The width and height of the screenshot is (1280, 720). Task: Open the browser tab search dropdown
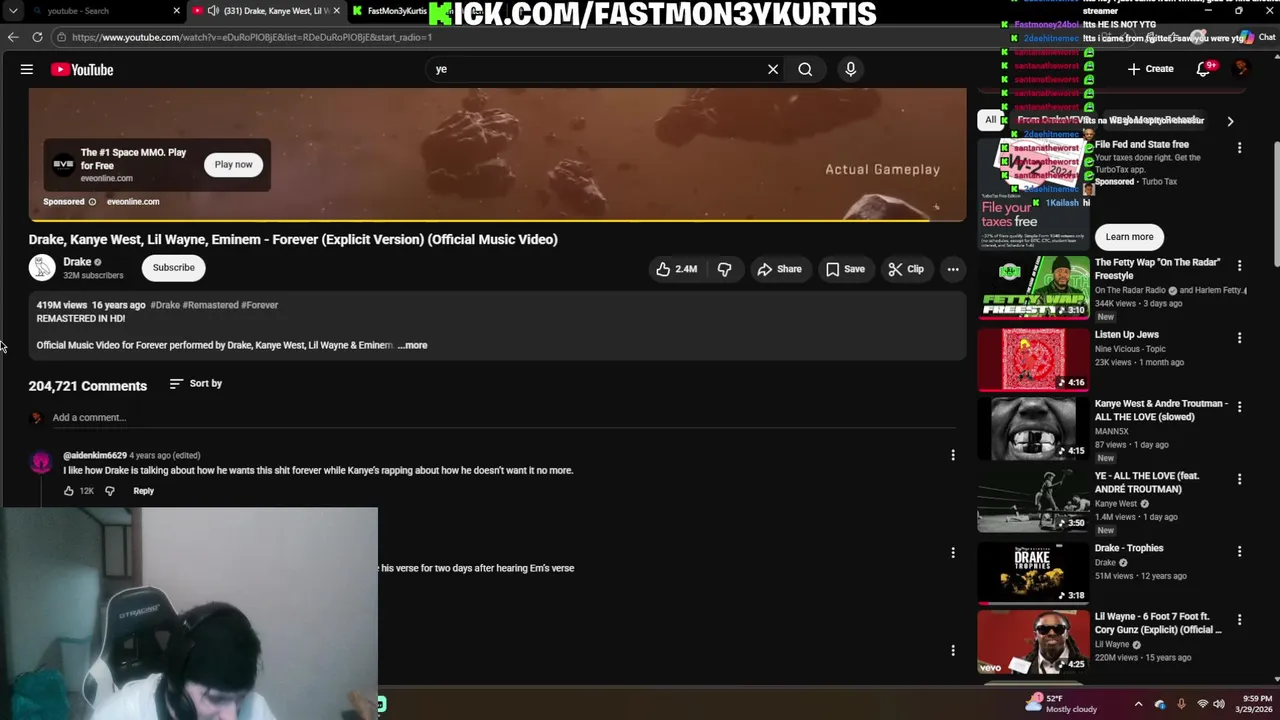pos(13,11)
